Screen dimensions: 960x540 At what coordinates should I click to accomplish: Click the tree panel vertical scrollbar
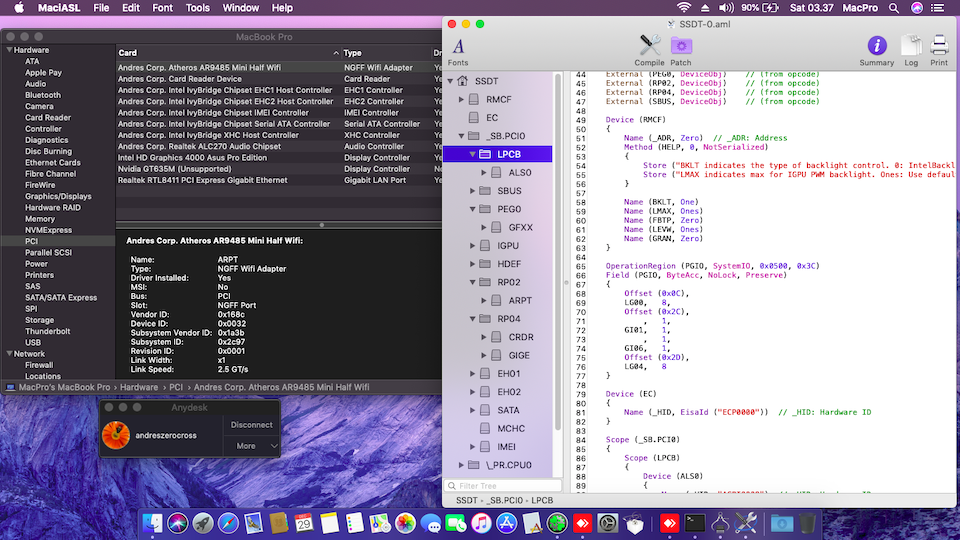557,251
